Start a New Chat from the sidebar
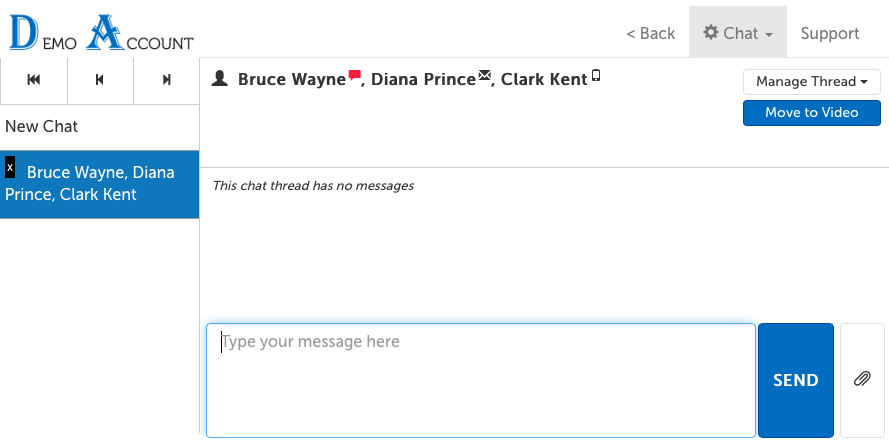 coord(42,127)
